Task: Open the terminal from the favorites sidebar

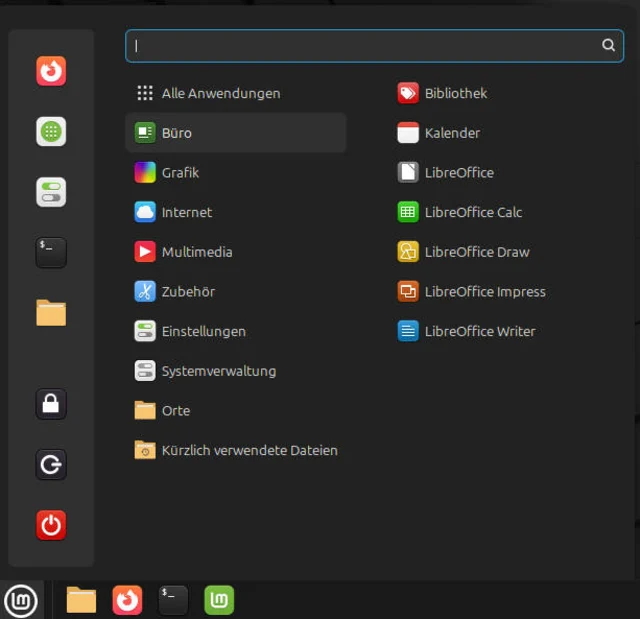Action: coord(51,252)
